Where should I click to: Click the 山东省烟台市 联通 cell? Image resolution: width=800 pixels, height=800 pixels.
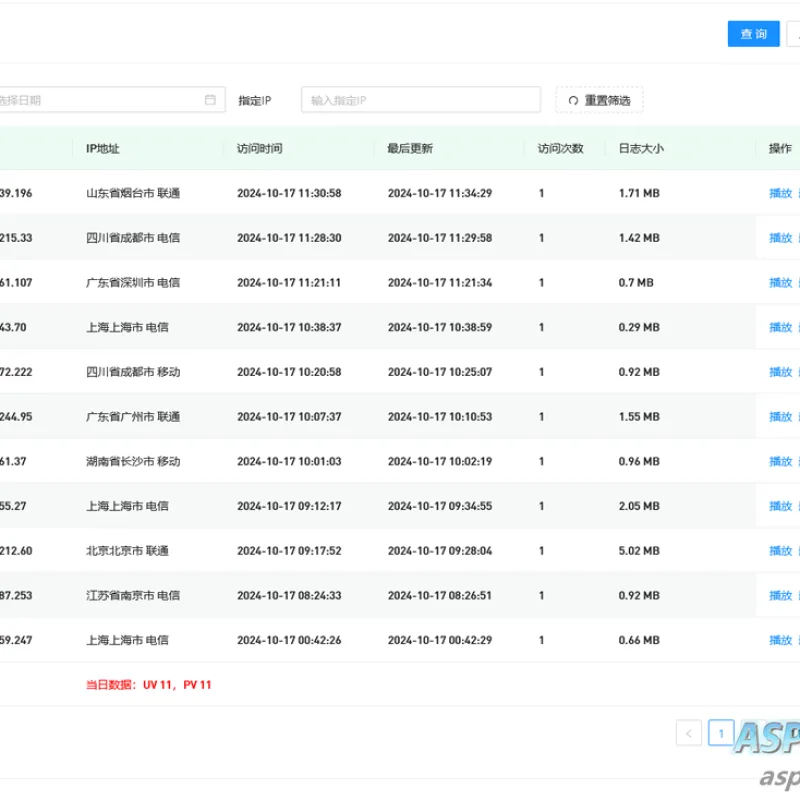click(133, 193)
